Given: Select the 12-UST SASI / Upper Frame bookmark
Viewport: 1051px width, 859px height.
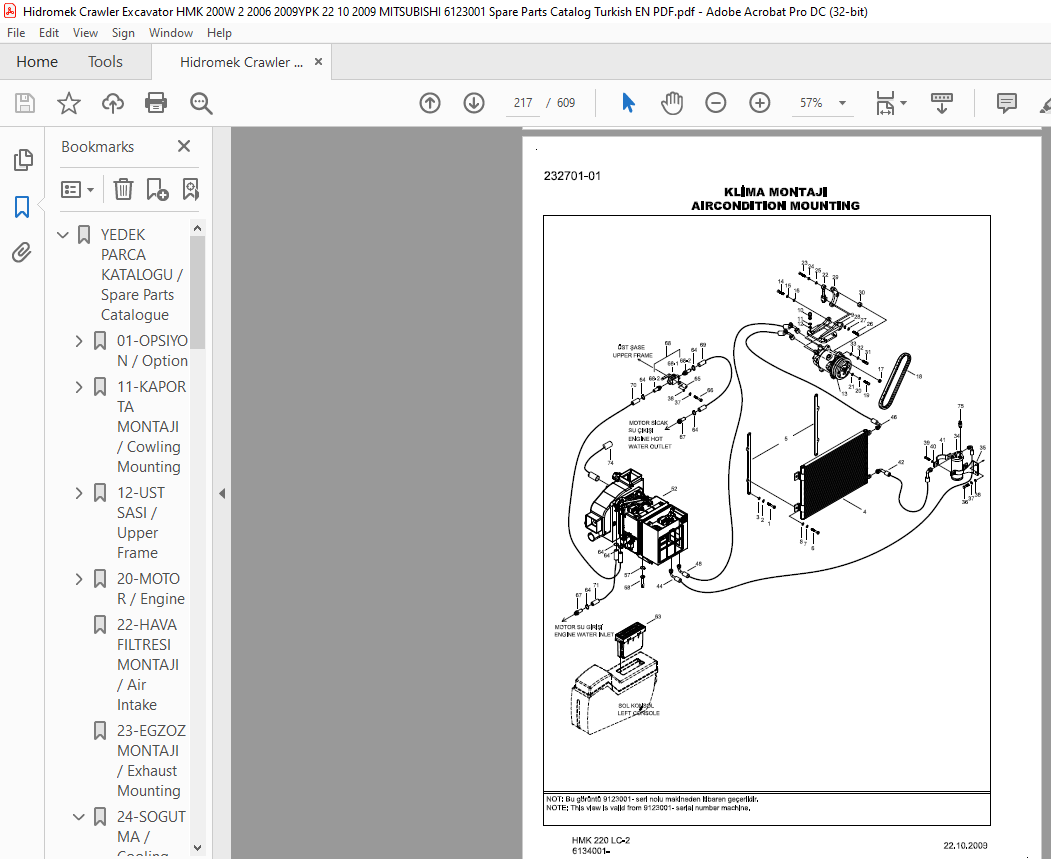Looking at the screenshot, I should coord(139,523).
